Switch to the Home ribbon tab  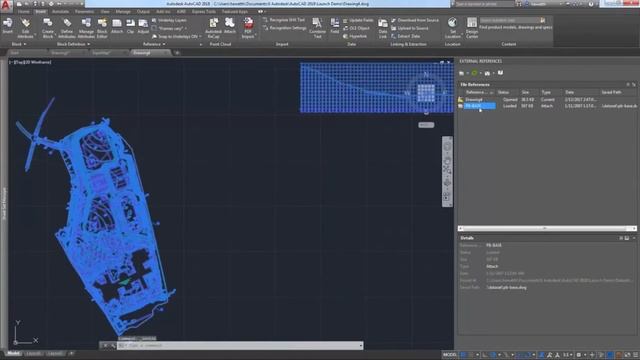click(23, 12)
